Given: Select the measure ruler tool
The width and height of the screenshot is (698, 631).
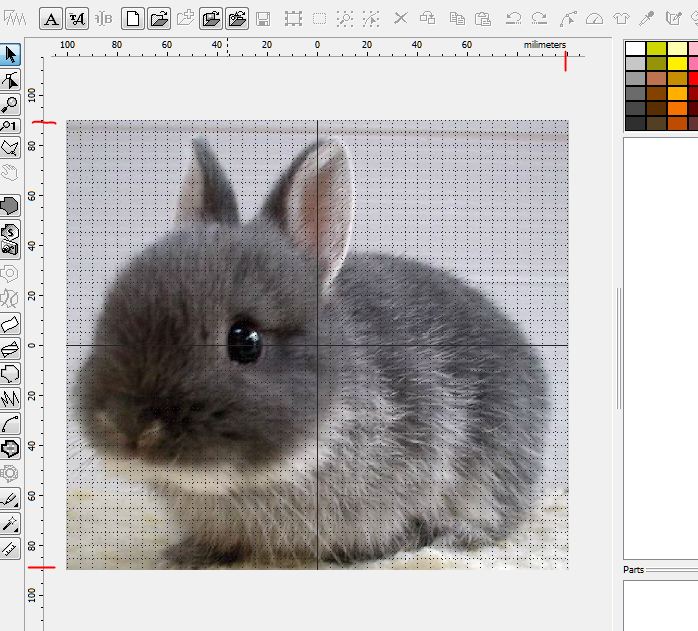Looking at the screenshot, I should 10,548.
